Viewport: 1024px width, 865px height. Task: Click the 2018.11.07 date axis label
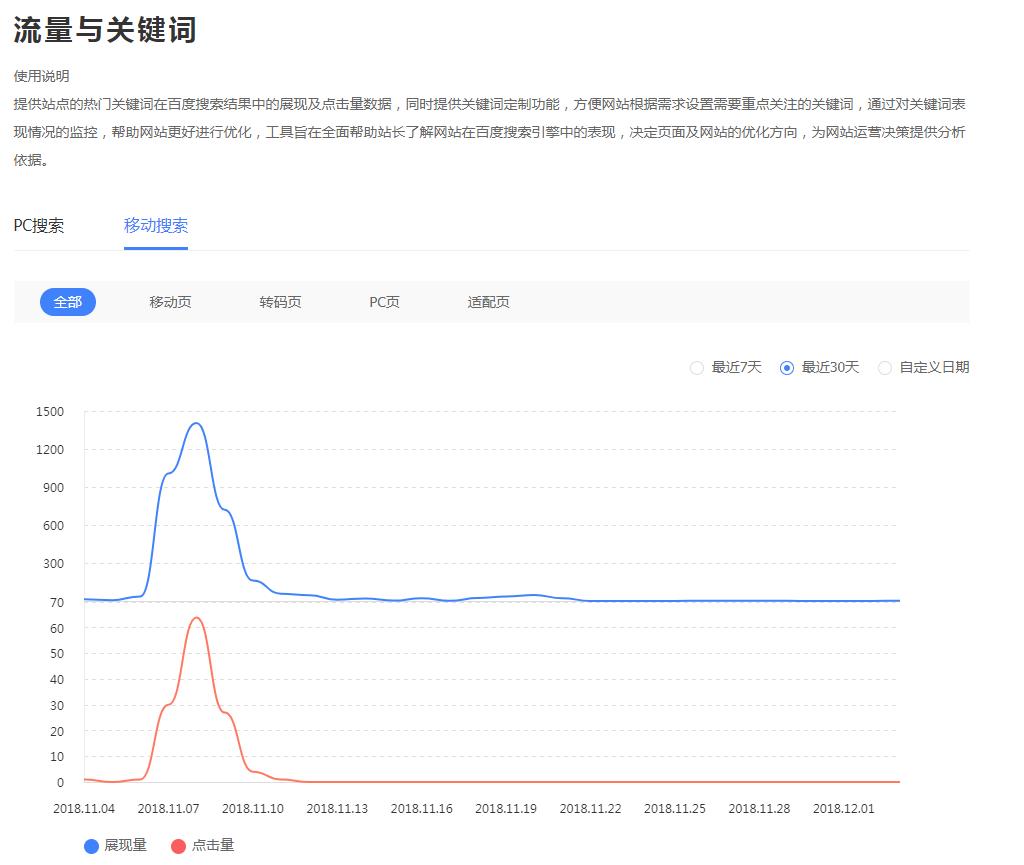[x=168, y=808]
